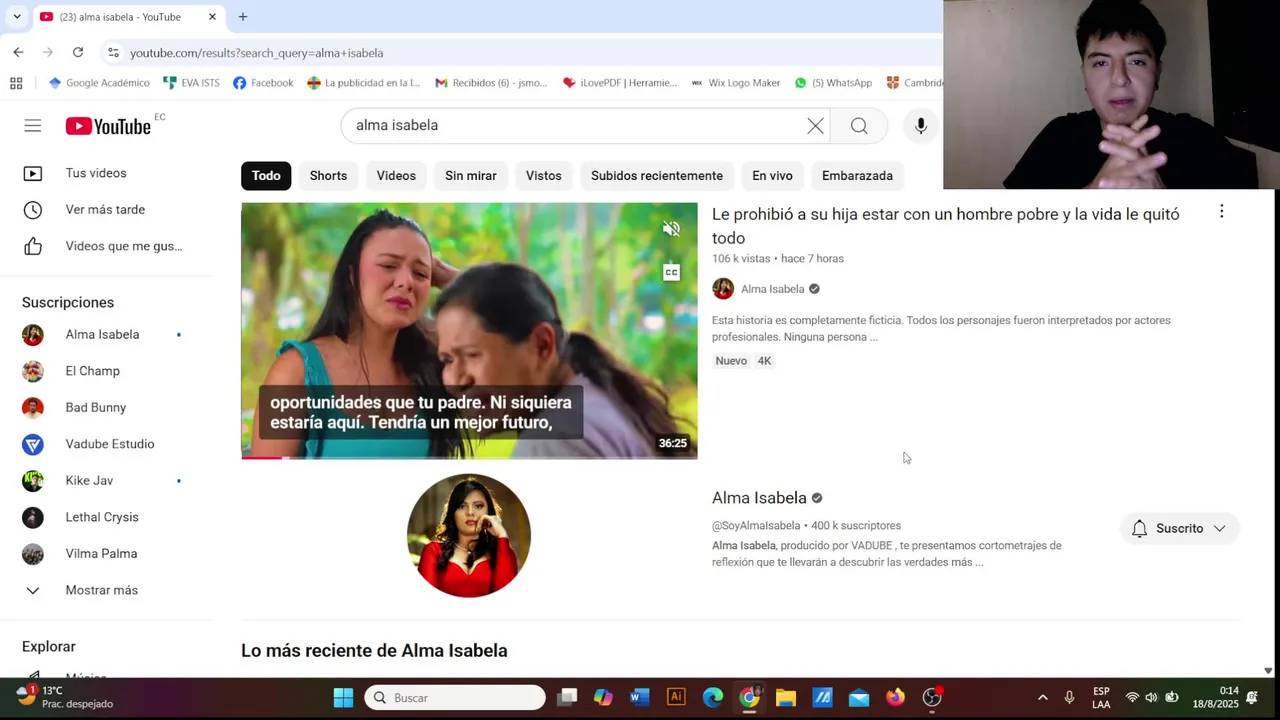Image resolution: width=1280 pixels, height=720 pixels.
Task: Open site information icon in address bar
Action: 113,53
